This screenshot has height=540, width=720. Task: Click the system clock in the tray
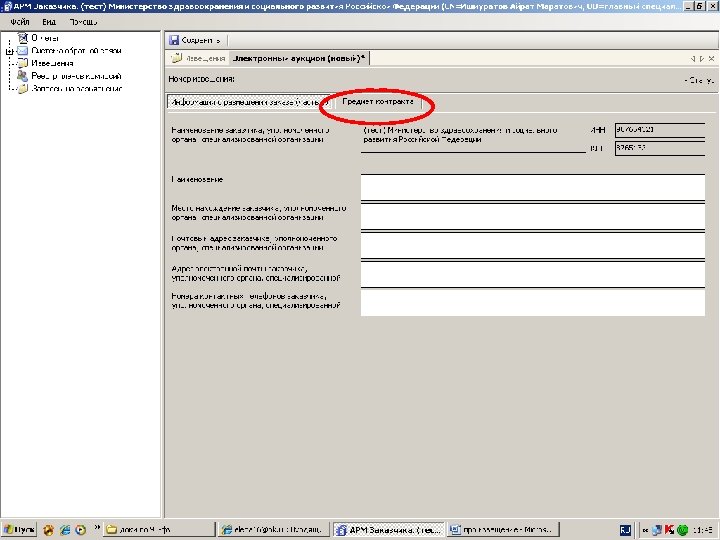[703, 530]
